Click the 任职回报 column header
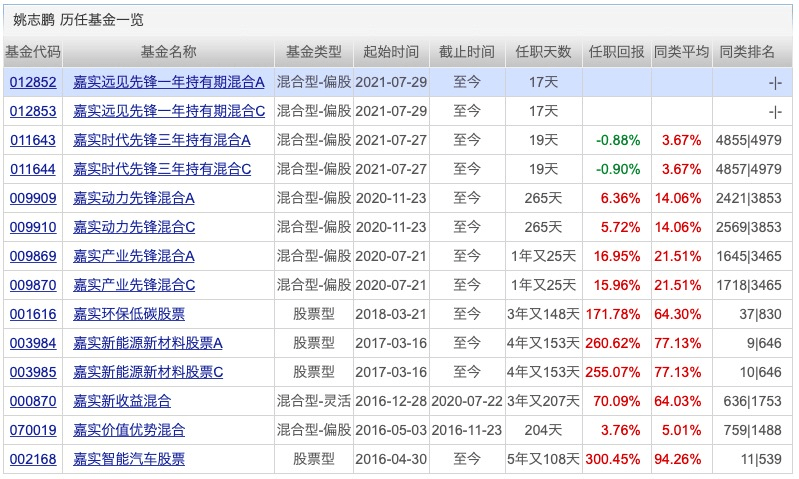 point(617,52)
